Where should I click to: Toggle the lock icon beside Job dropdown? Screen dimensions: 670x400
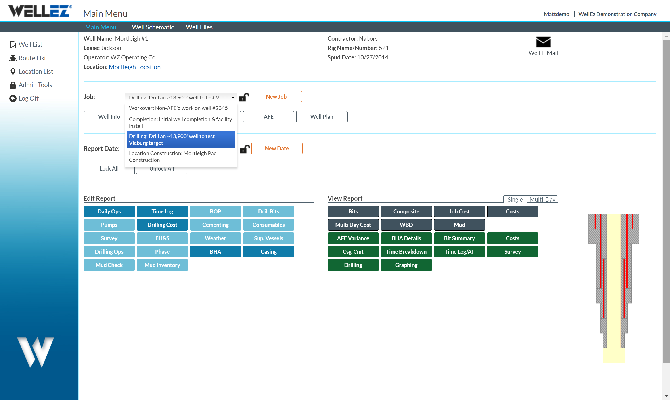coord(244,97)
